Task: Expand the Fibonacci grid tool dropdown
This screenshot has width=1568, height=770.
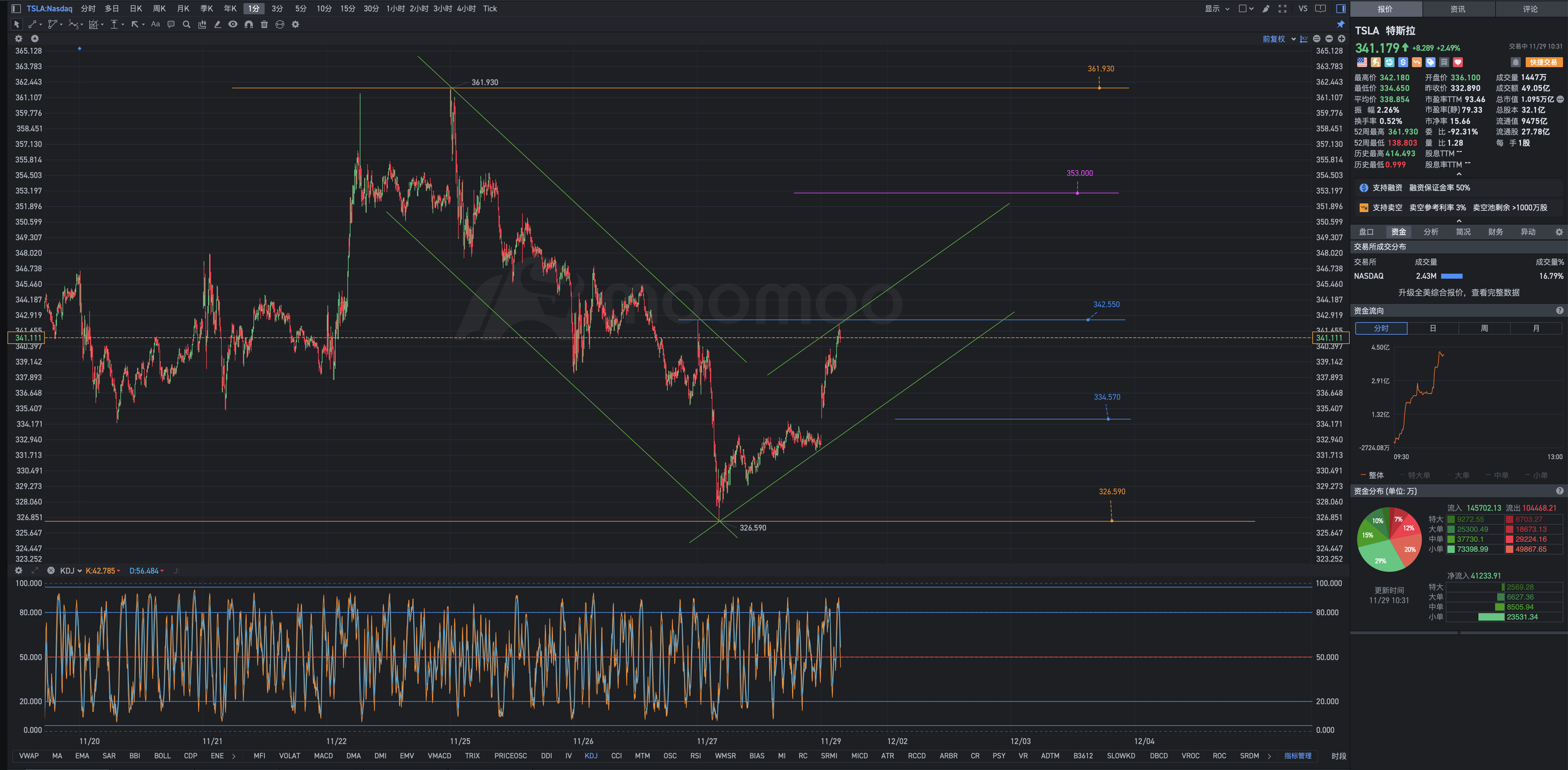Action: click(102, 25)
